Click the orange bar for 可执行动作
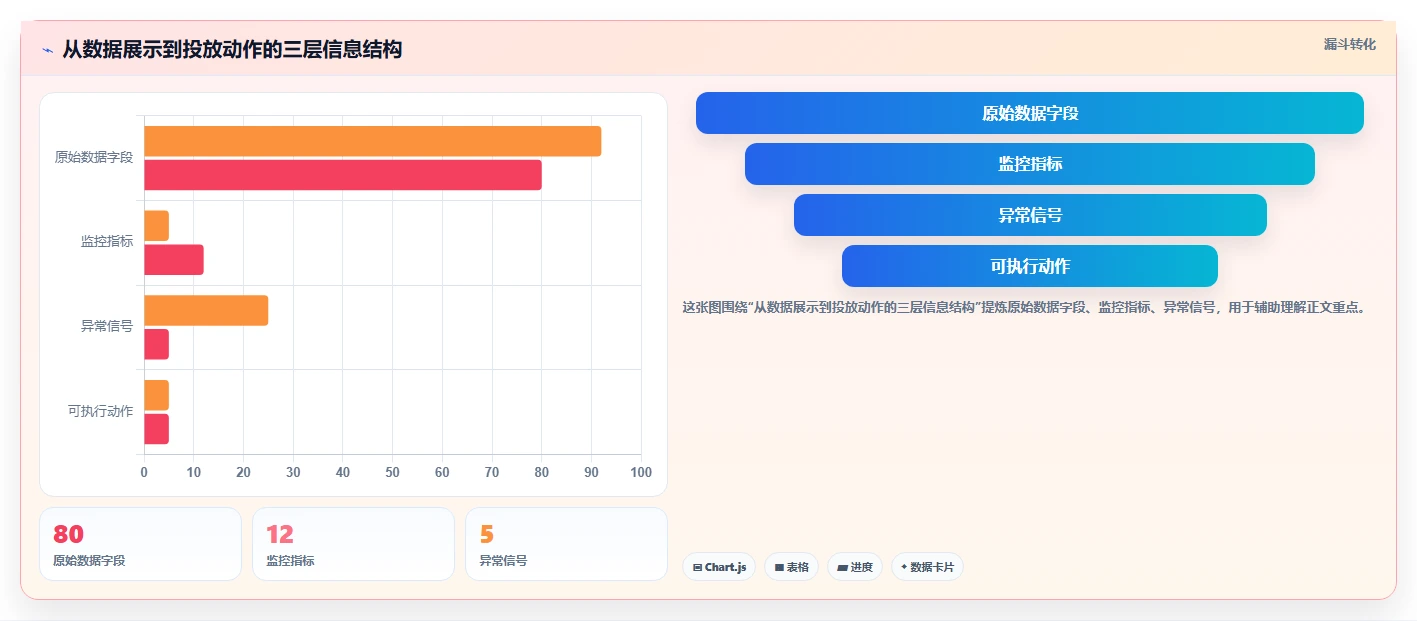1417x621 pixels. (x=156, y=395)
